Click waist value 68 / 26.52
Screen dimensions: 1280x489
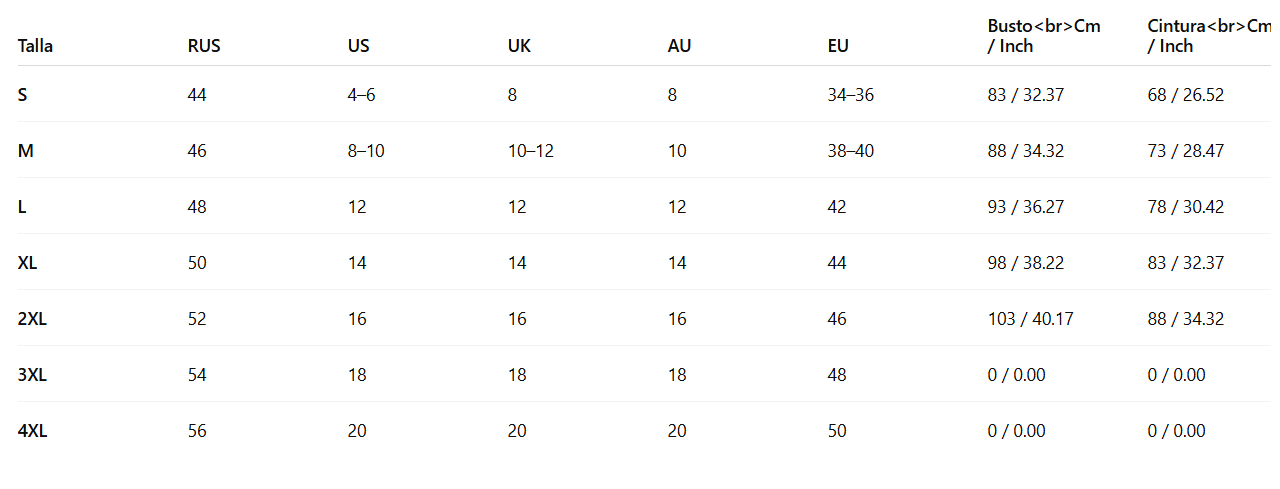pos(1186,95)
